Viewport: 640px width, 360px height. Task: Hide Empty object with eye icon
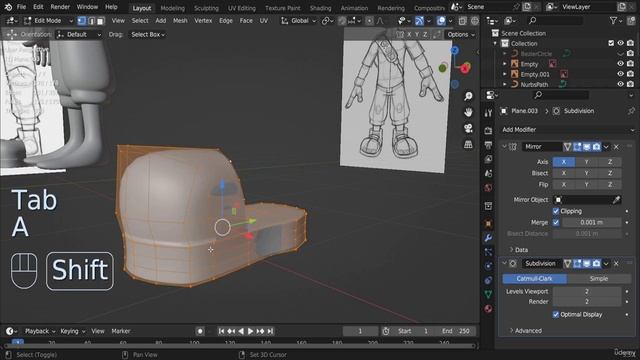(x=620, y=64)
